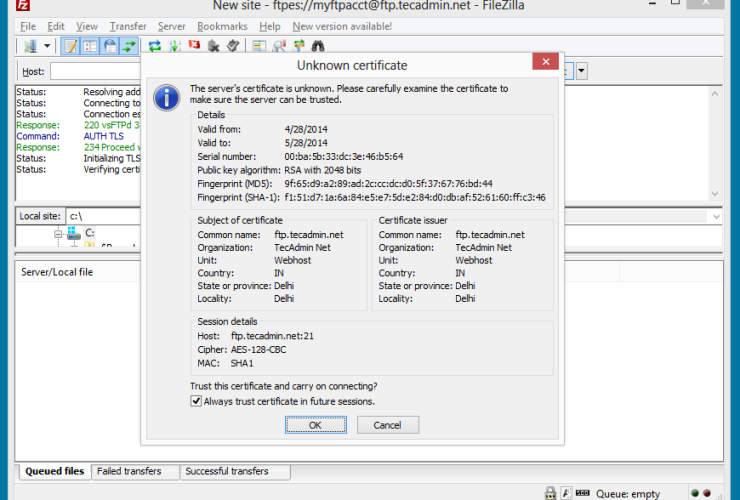Toggle the local directory tree icon

[90, 46]
